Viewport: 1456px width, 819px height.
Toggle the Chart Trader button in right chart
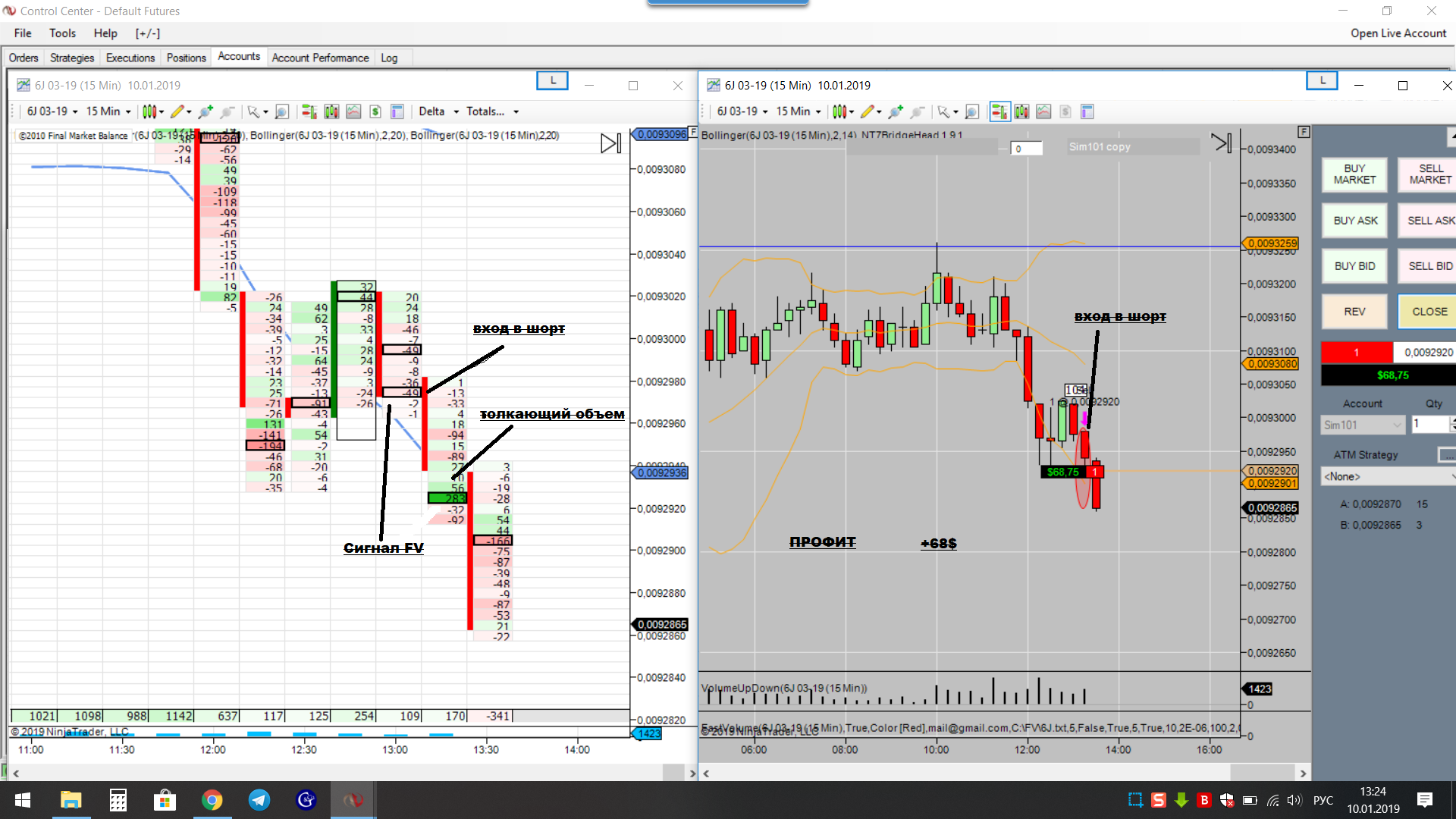[x=999, y=111]
